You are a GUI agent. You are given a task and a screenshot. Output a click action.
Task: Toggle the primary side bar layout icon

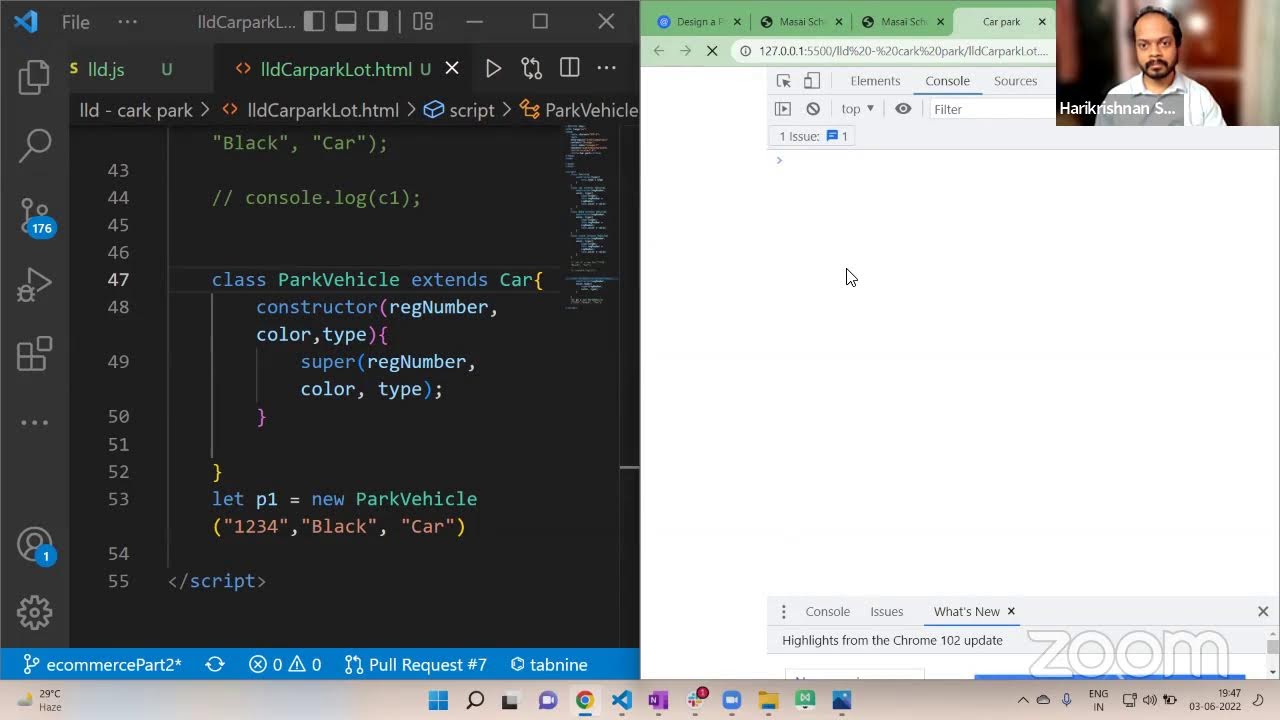pos(314,21)
